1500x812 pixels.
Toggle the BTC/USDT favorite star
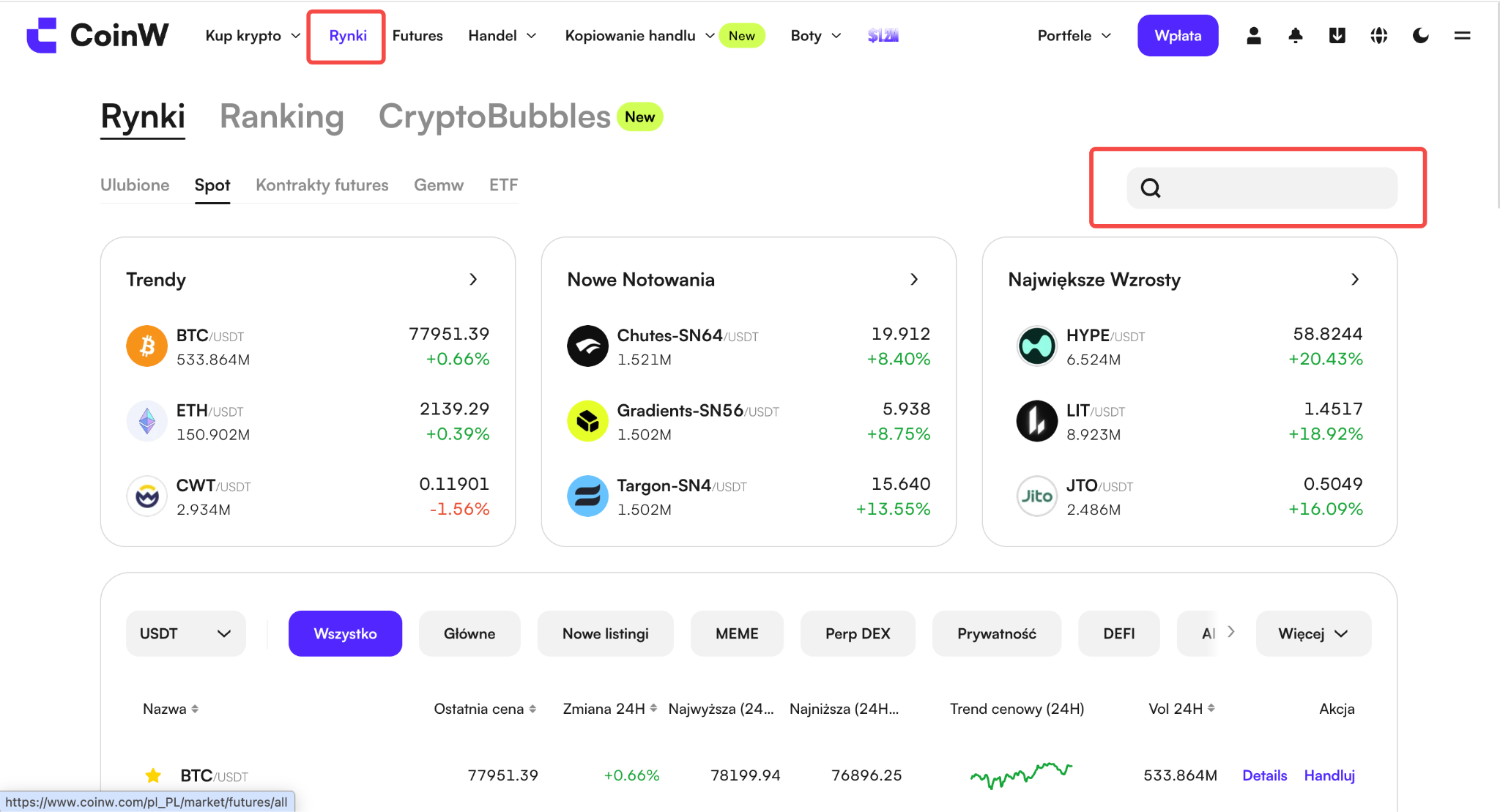(x=153, y=775)
